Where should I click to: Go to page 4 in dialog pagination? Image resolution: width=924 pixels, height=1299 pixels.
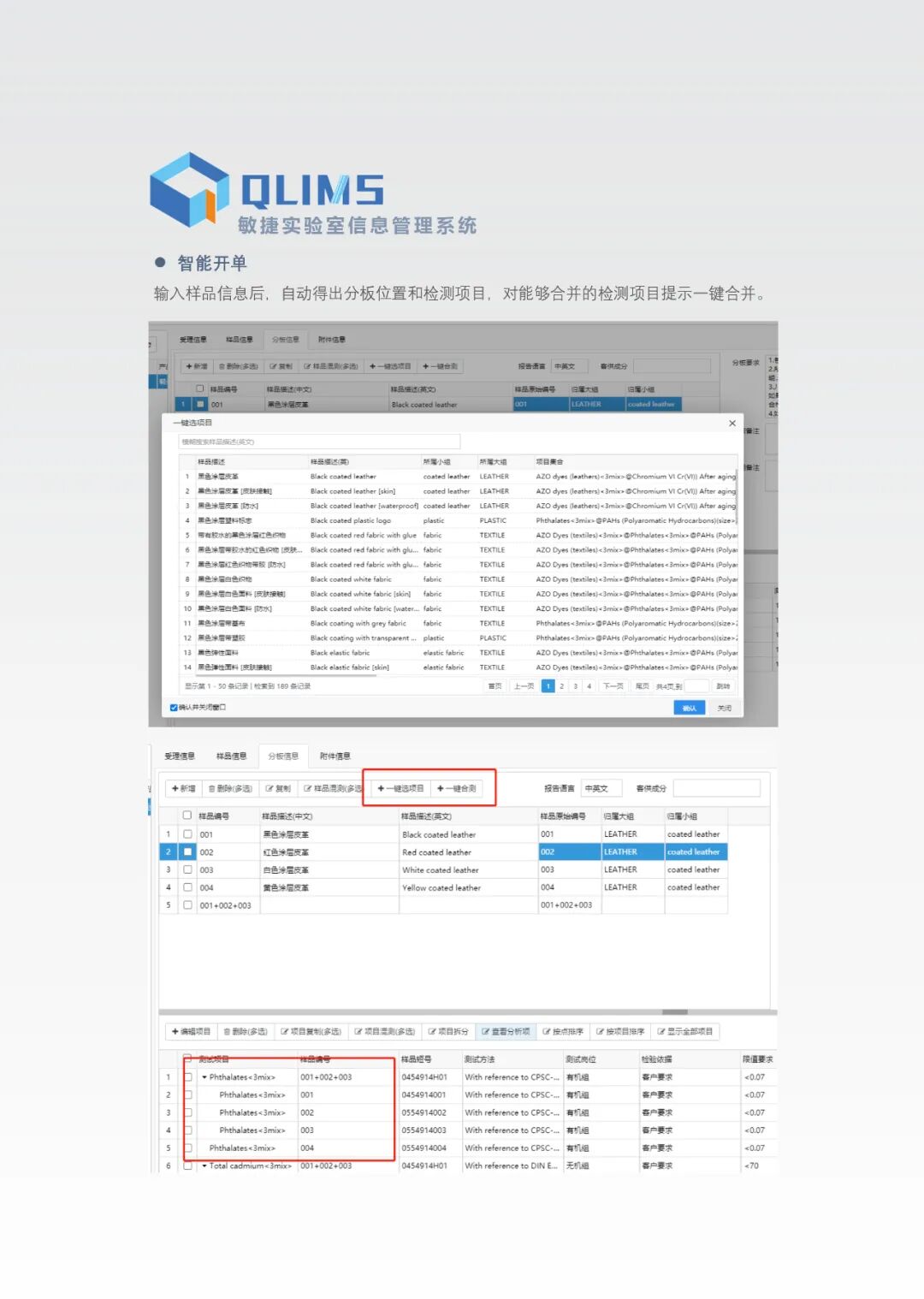589,686
